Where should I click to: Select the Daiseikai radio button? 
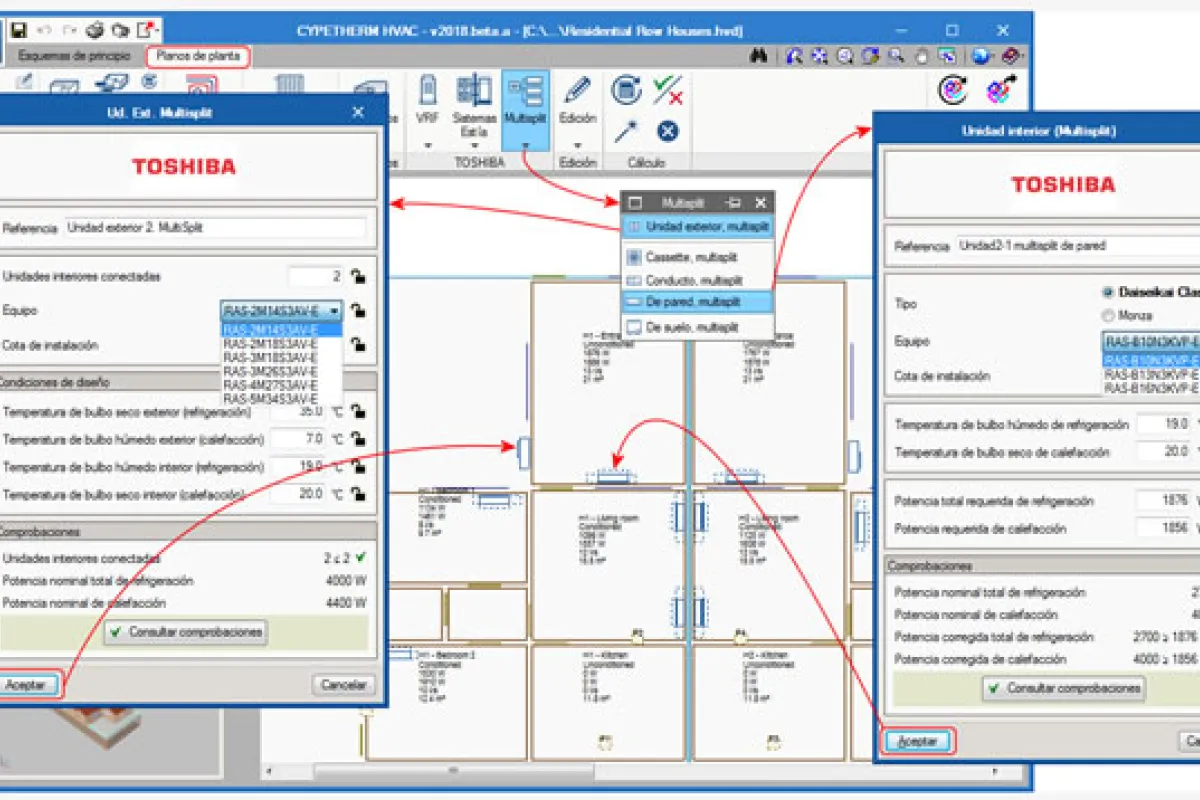1108,293
